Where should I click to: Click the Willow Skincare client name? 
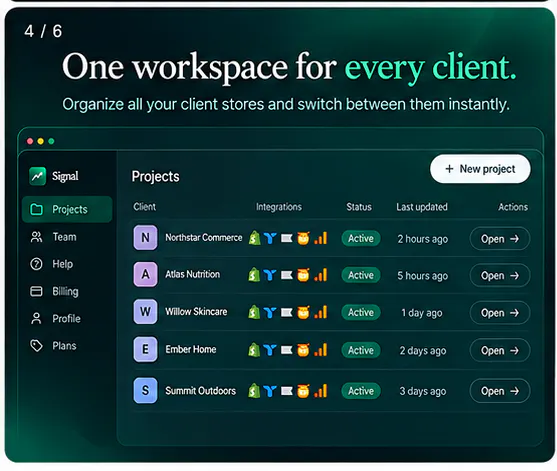coord(196,312)
